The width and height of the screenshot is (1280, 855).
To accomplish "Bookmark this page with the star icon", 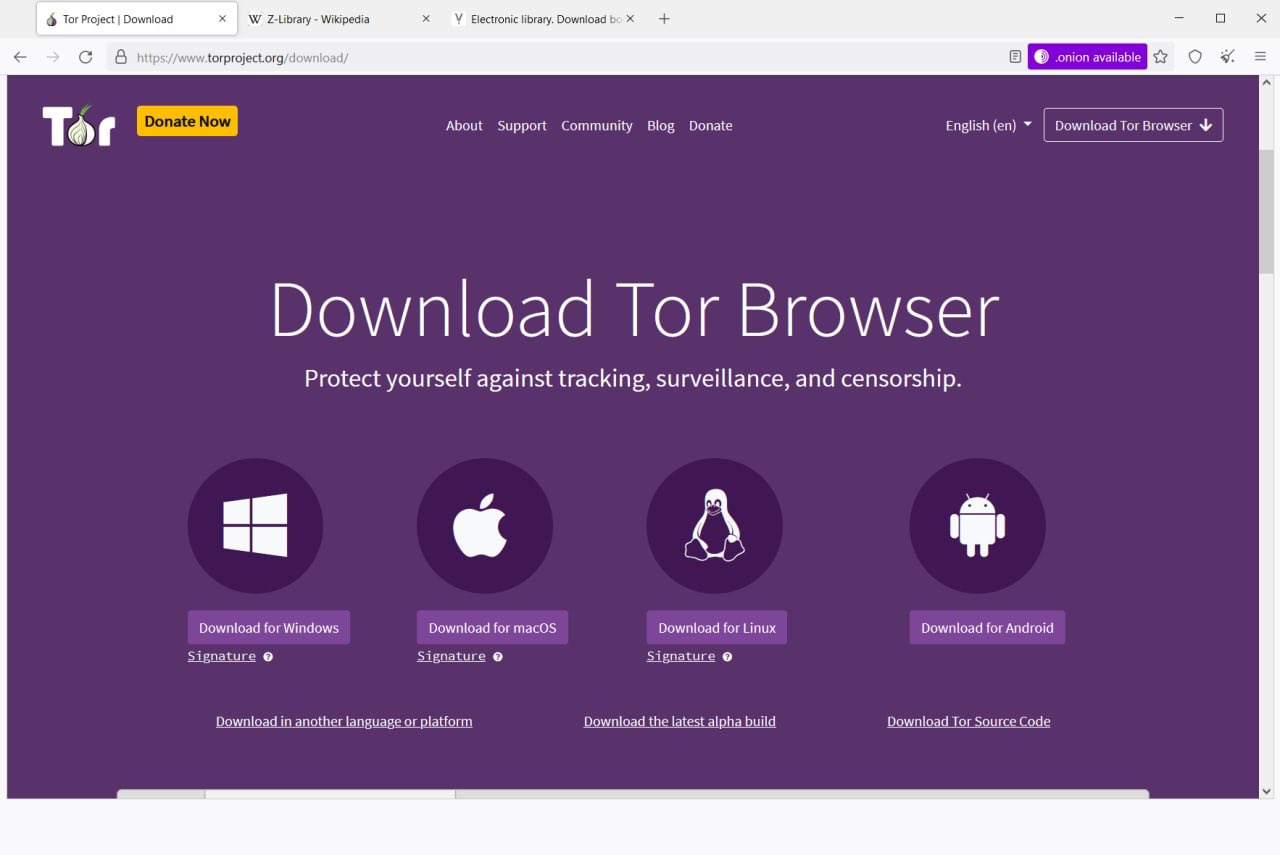I will [x=1160, y=57].
